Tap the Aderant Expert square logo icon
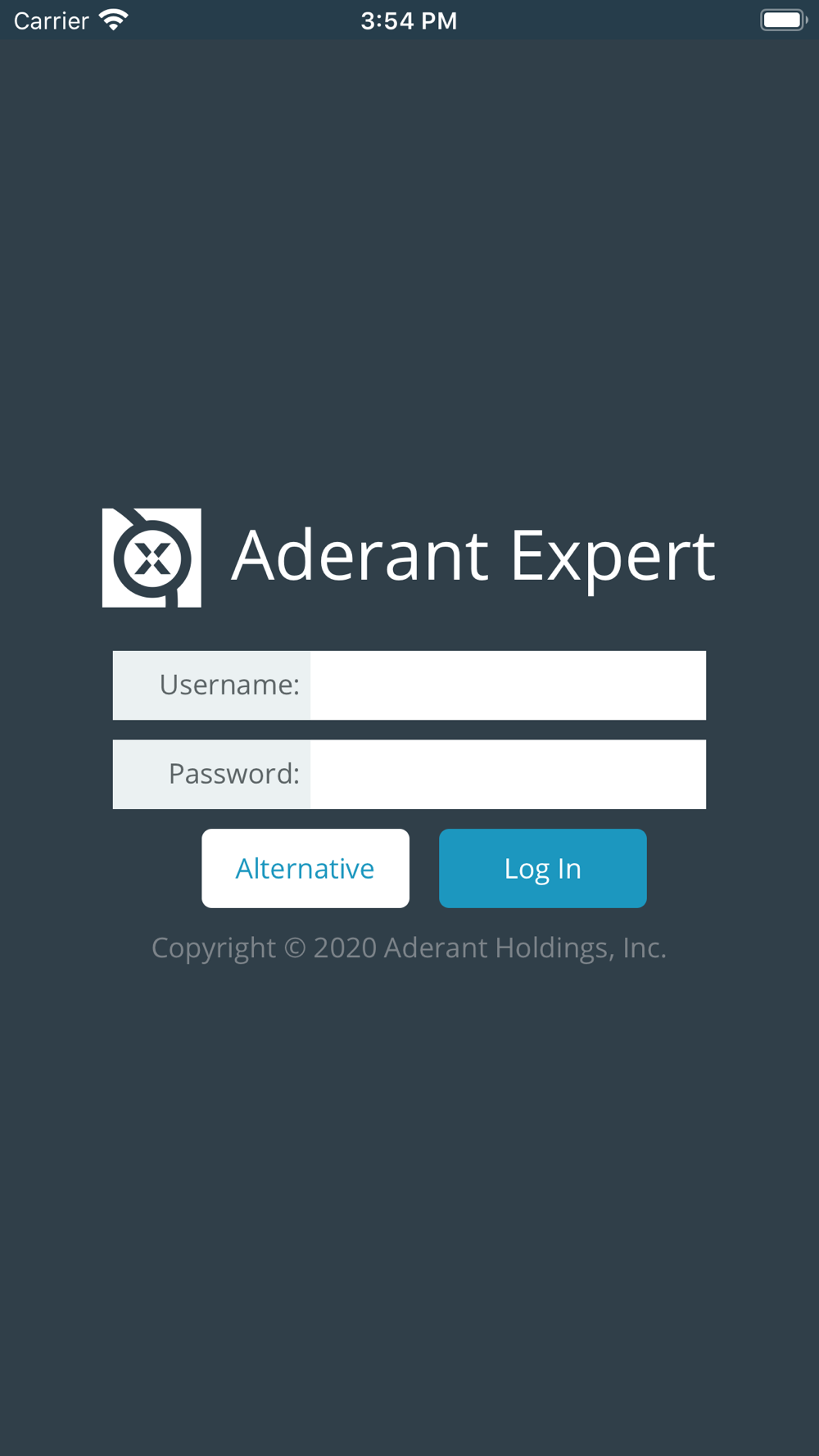This screenshot has height=1456, width=819. point(152,558)
